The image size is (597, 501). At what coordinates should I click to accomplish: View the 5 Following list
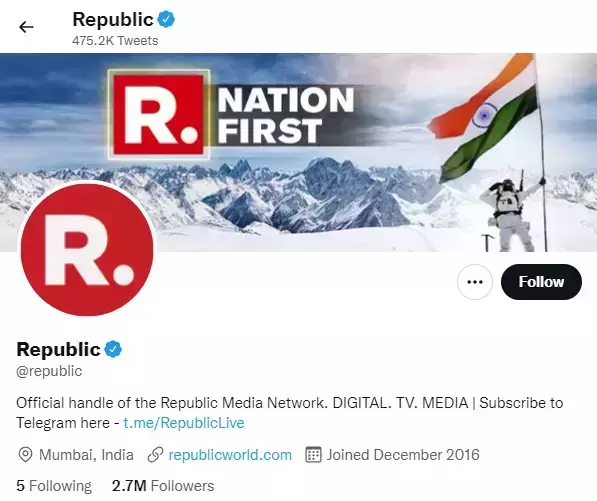54,486
